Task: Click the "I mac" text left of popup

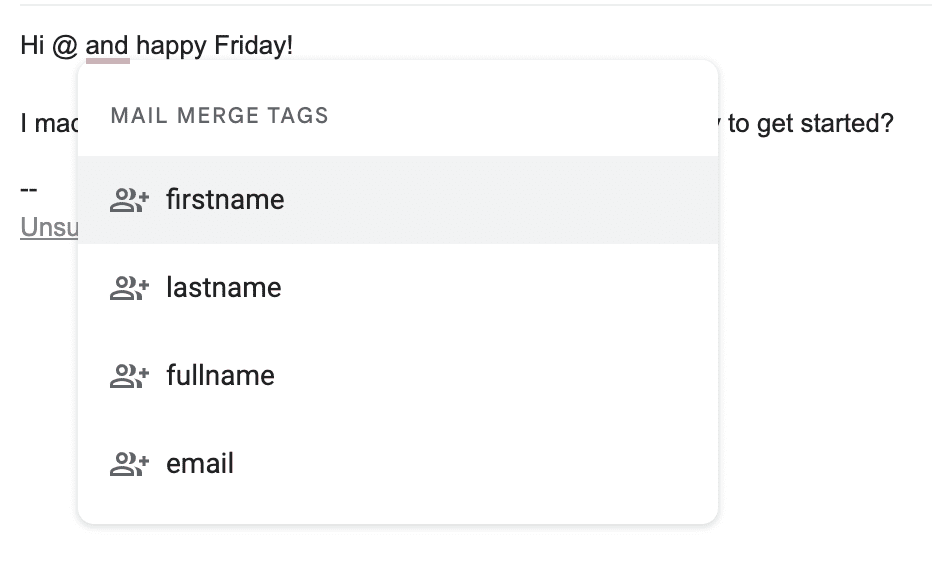Action: 49,124
